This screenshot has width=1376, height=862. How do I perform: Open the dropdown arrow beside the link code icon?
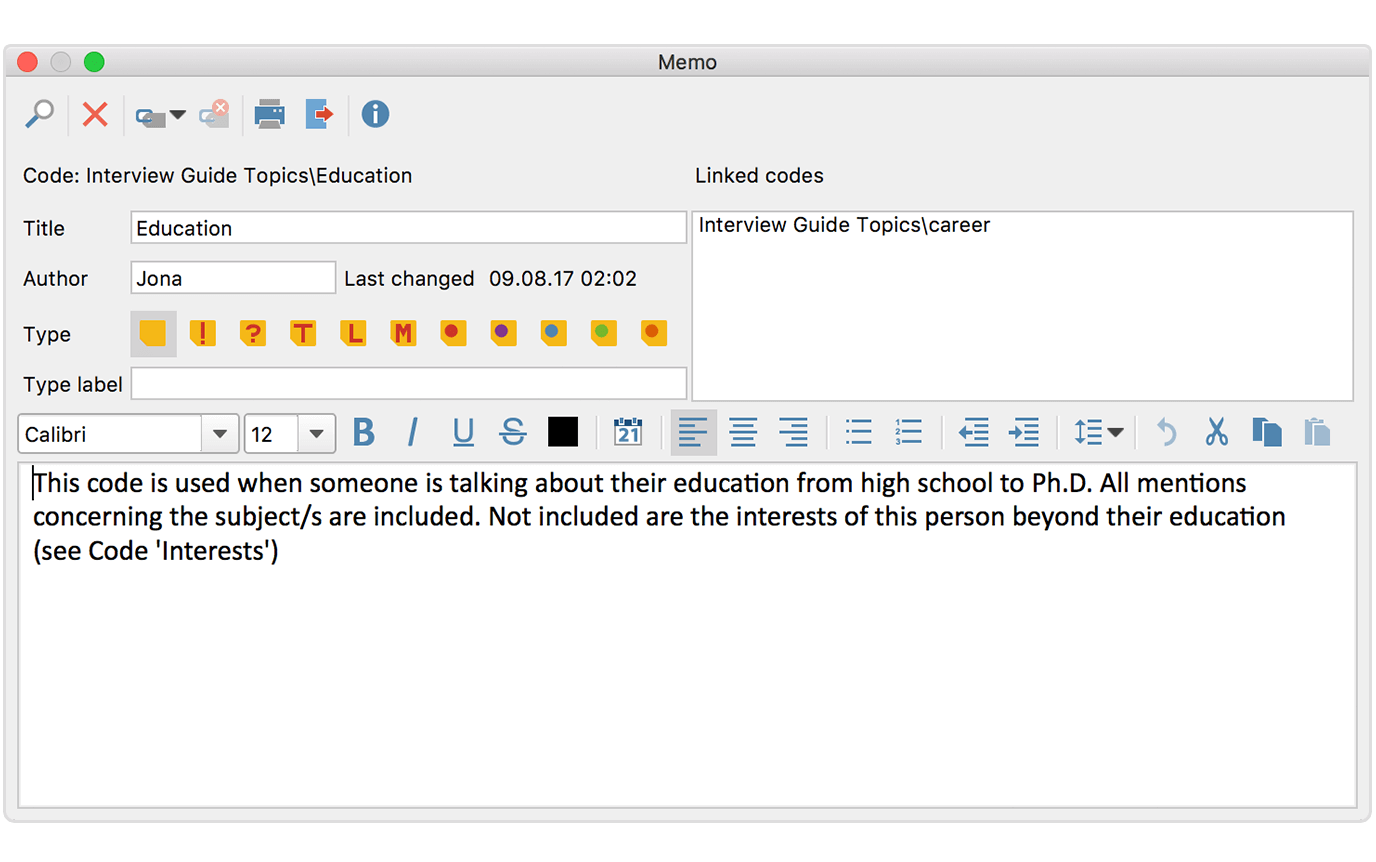point(178,114)
